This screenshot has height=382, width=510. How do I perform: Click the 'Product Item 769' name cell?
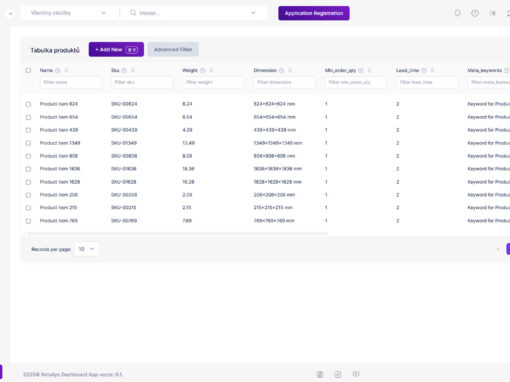(59, 221)
